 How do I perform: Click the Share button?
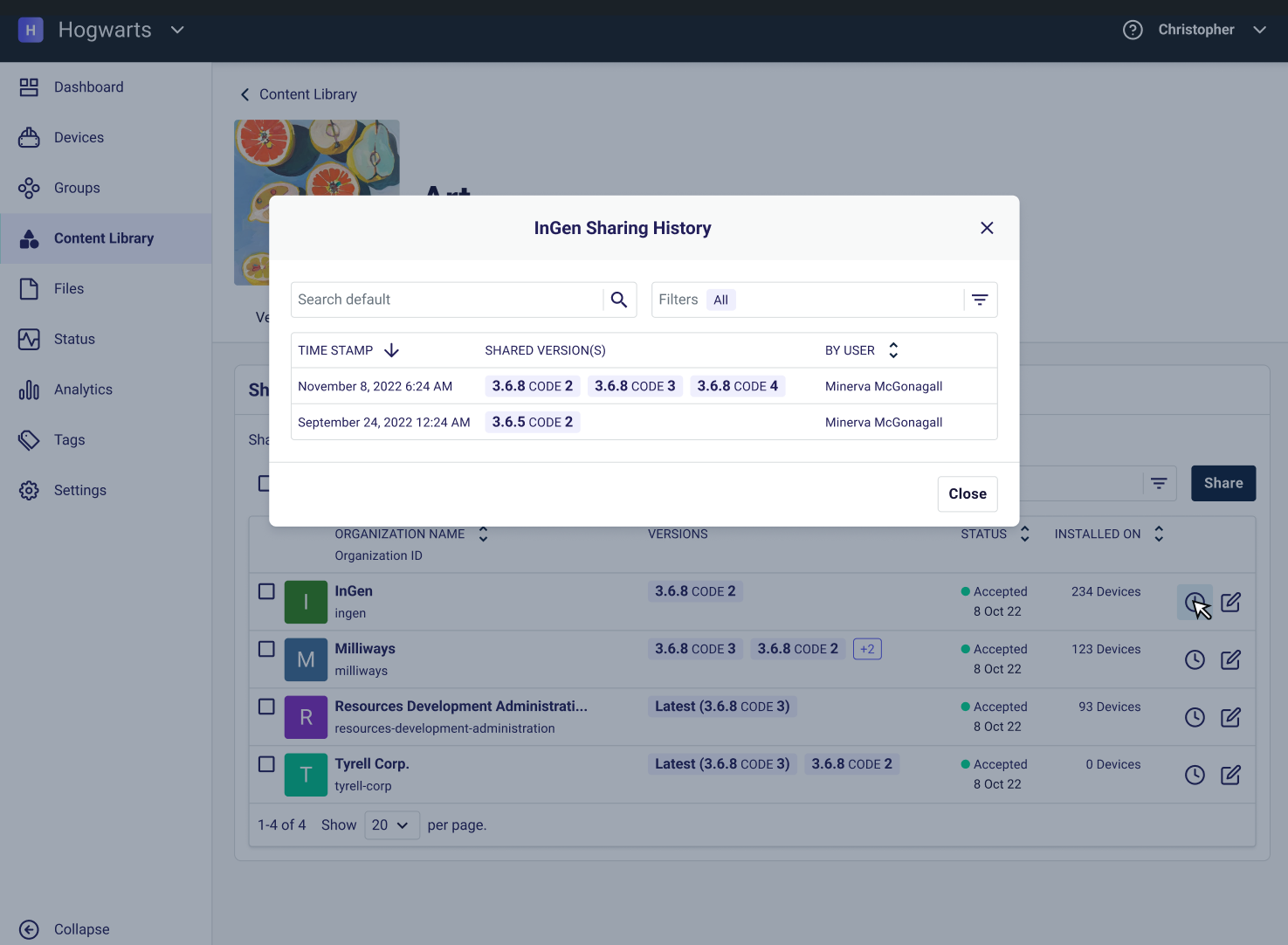[1223, 483]
